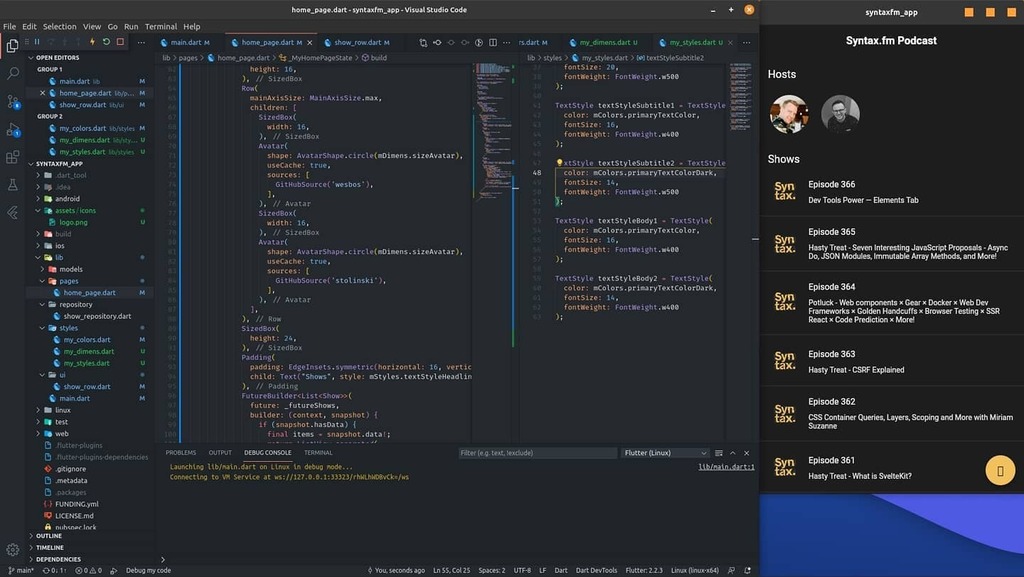
Task: Switch to the Output panel tab
Action: (220, 453)
